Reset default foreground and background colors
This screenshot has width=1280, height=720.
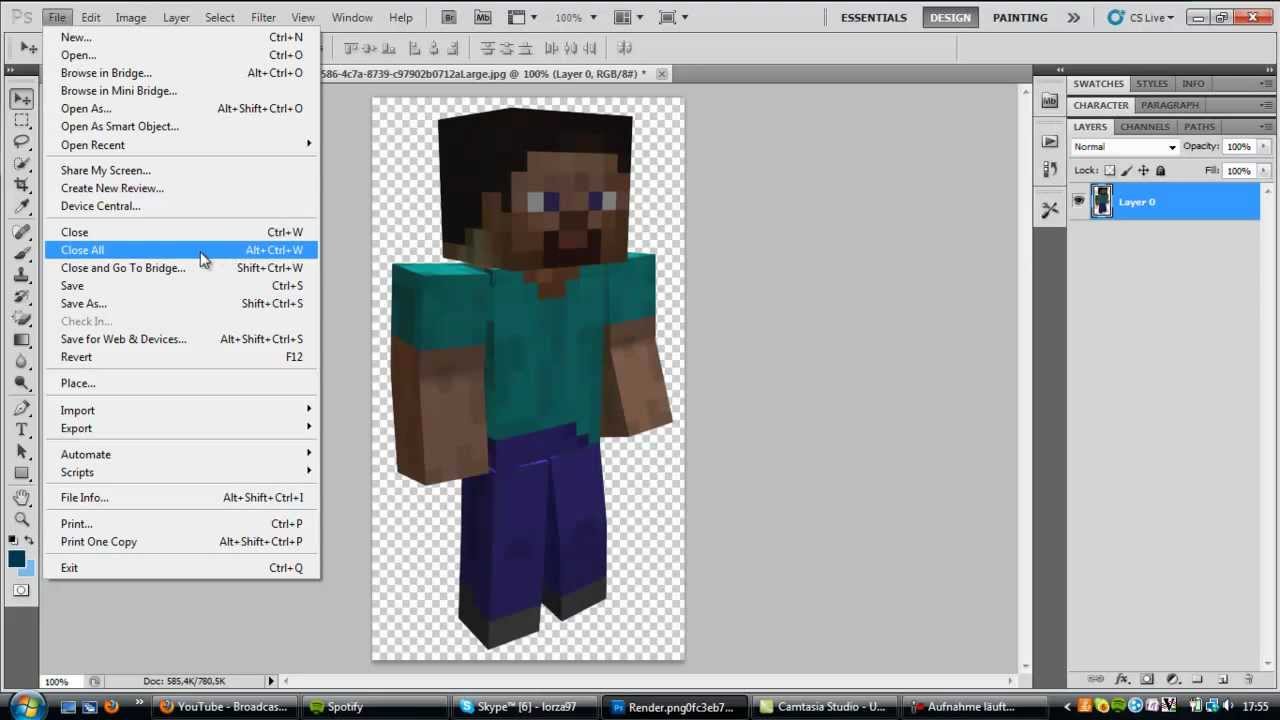click(x=13, y=541)
